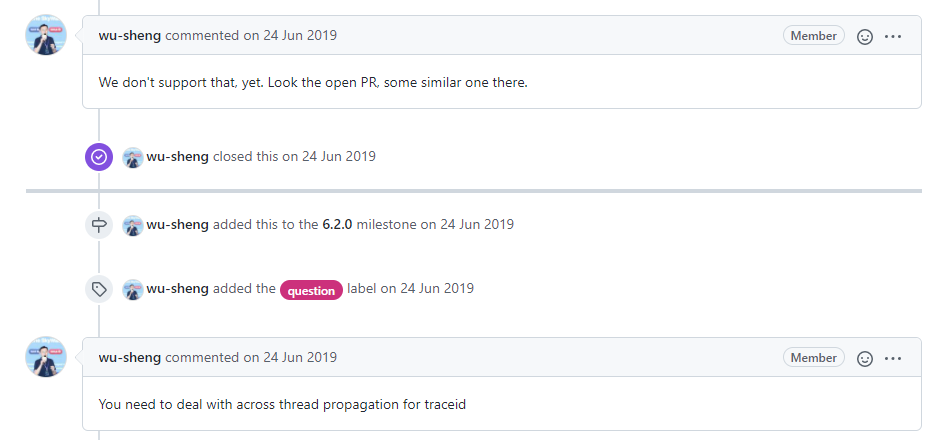Open the last comment's 24 Jun 2019 timestamp
This screenshot has height=440, width=933.
coord(299,358)
